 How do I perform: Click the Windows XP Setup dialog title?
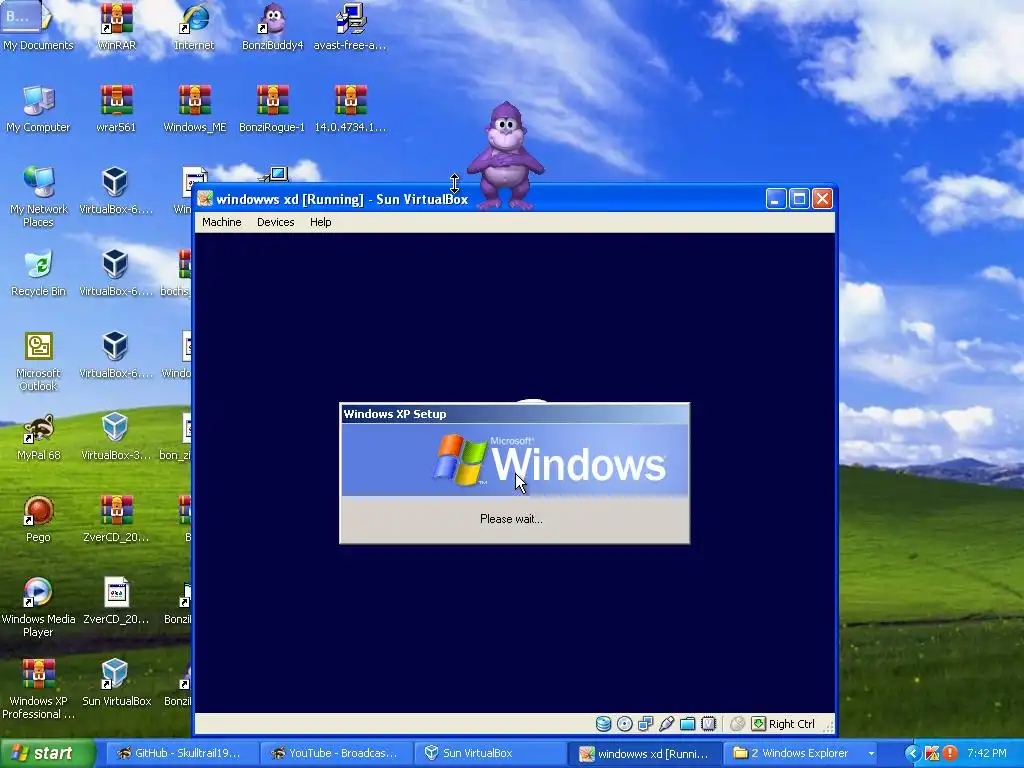point(395,414)
